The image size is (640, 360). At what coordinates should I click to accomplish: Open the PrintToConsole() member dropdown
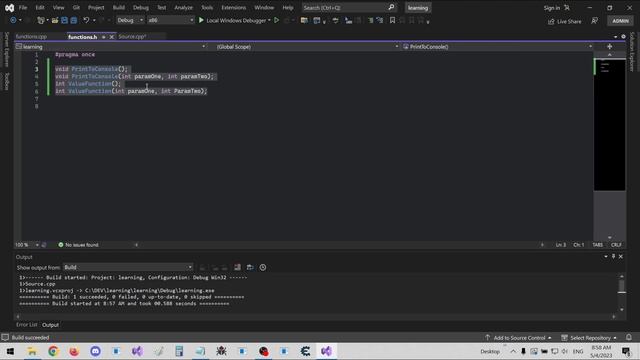pos(497,47)
